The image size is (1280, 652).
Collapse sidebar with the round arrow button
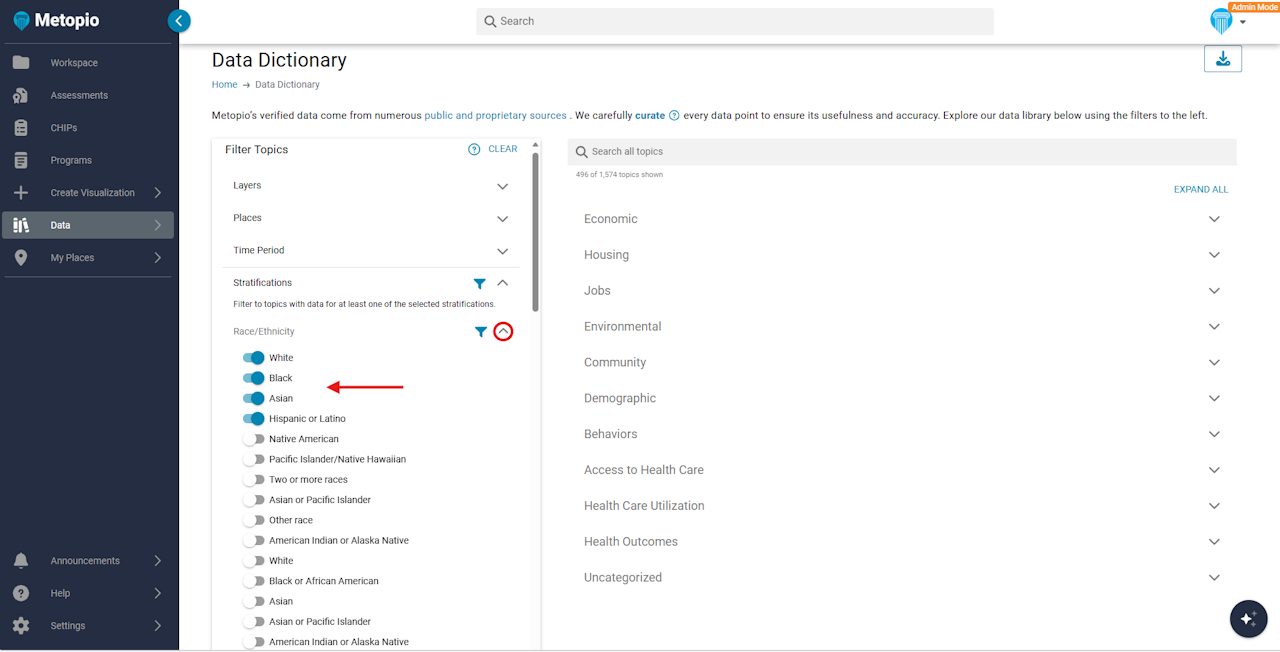[x=179, y=20]
